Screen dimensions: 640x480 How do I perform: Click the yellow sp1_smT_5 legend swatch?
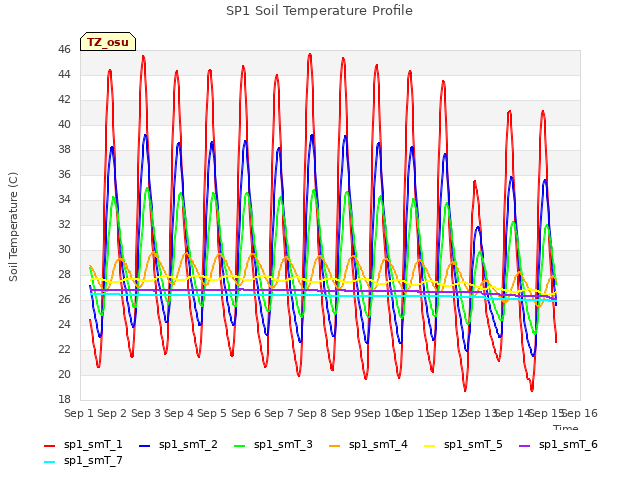click(429, 446)
